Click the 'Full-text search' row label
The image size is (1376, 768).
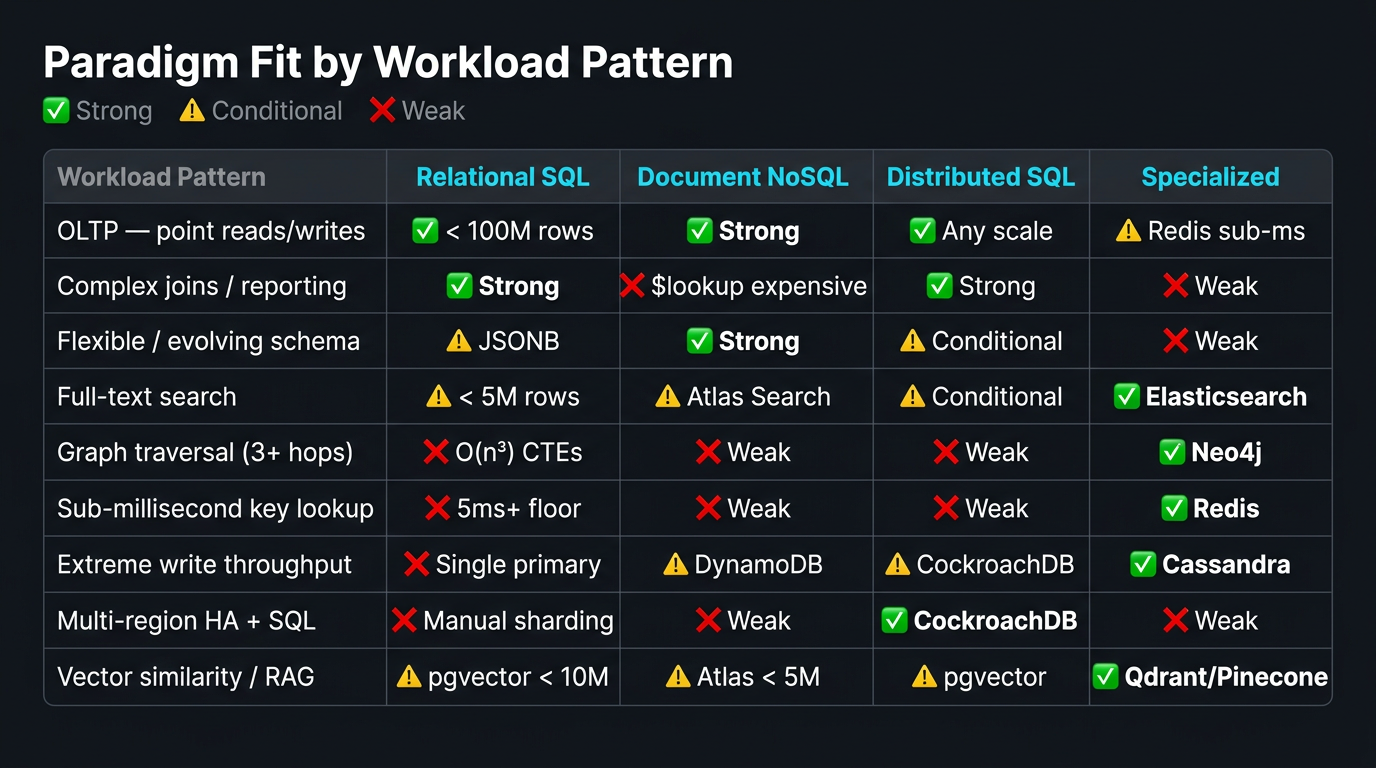point(147,397)
